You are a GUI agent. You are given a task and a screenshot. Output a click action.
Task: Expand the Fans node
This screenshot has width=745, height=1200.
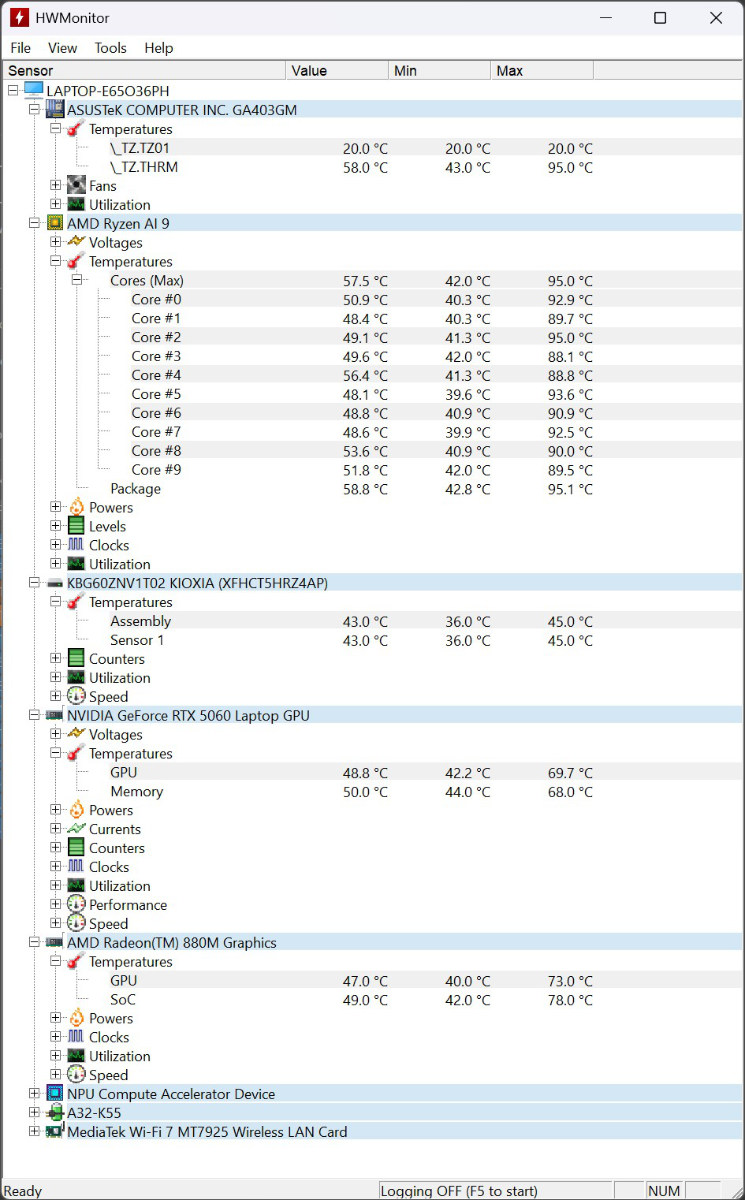[x=56, y=186]
